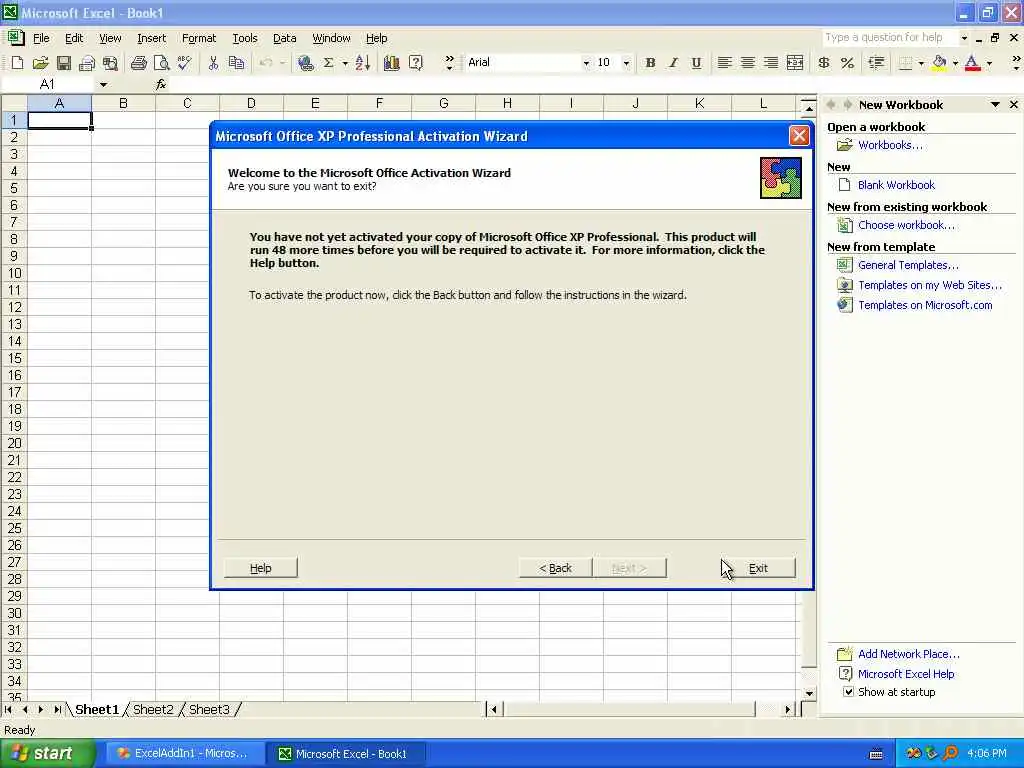
Task: Click the Merge and Center icon
Action: (x=795, y=63)
